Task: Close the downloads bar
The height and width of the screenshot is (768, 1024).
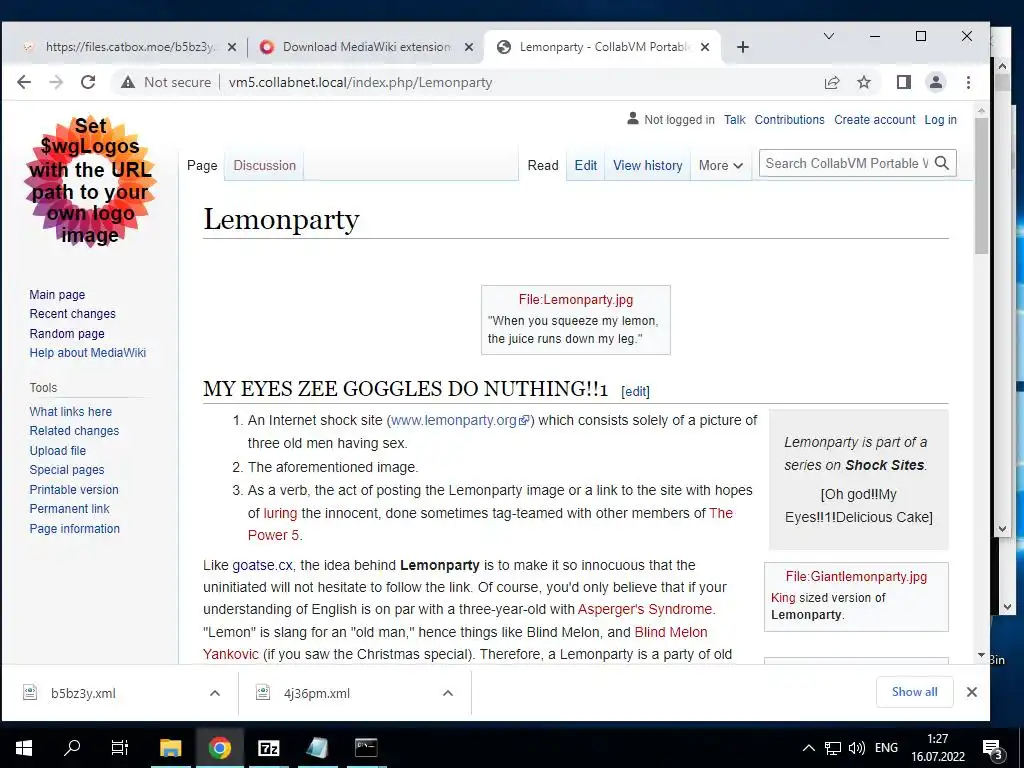Action: 972,692
